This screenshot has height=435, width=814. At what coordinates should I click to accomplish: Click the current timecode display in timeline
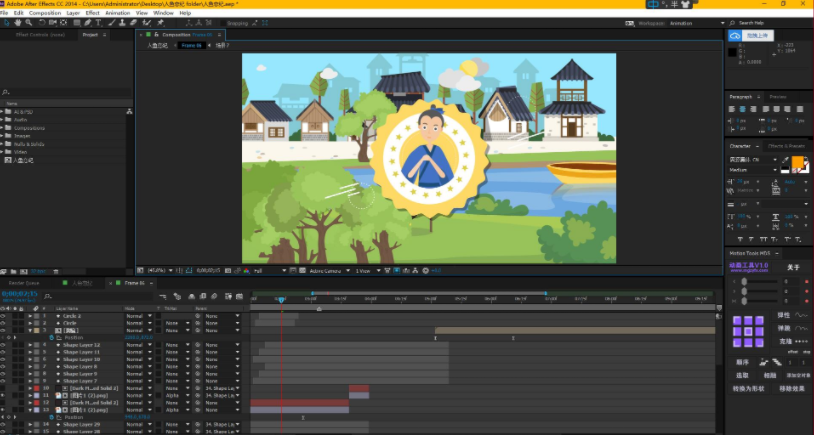click(x=20, y=295)
